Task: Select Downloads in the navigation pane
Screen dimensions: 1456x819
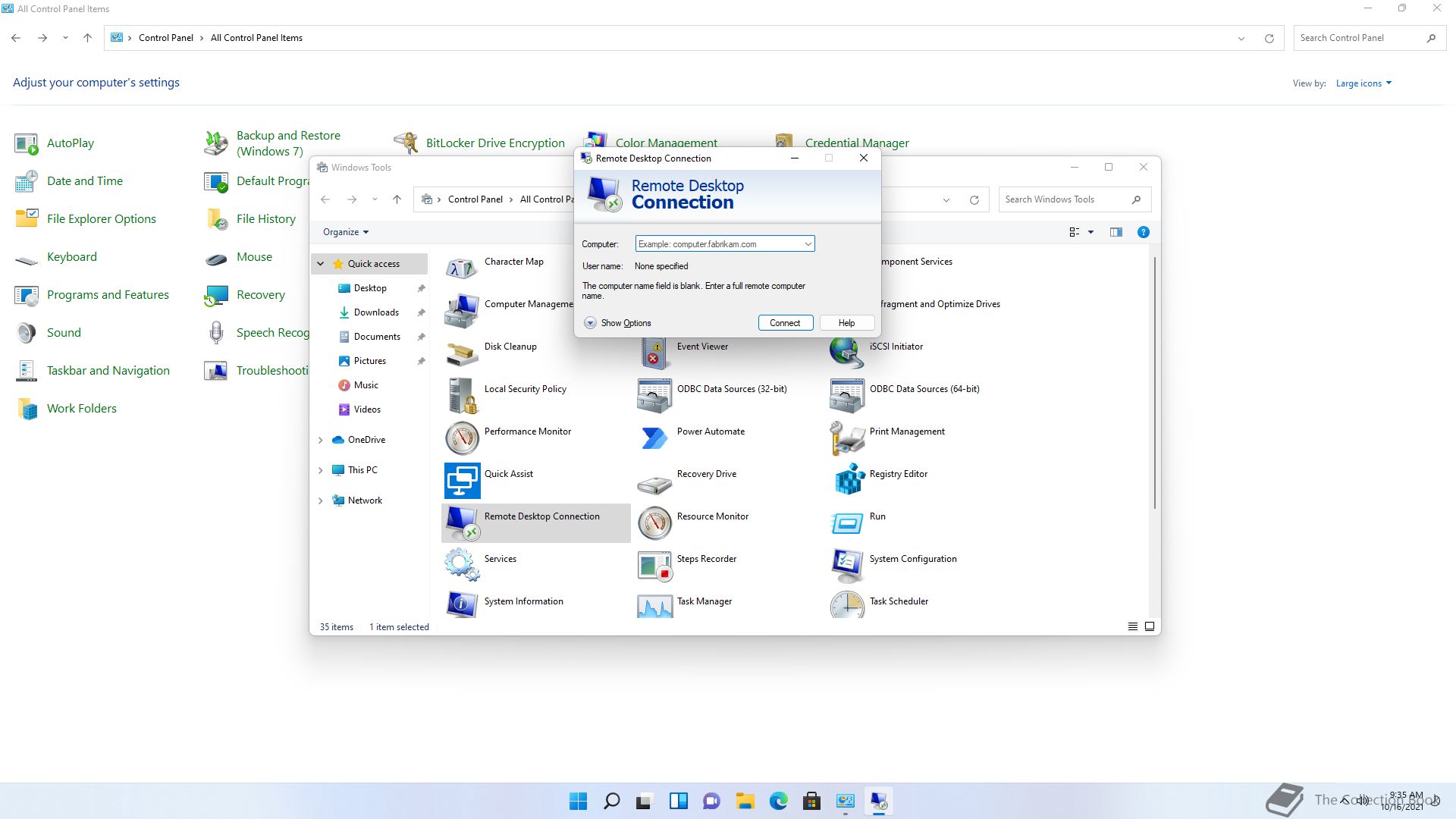Action: (376, 312)
